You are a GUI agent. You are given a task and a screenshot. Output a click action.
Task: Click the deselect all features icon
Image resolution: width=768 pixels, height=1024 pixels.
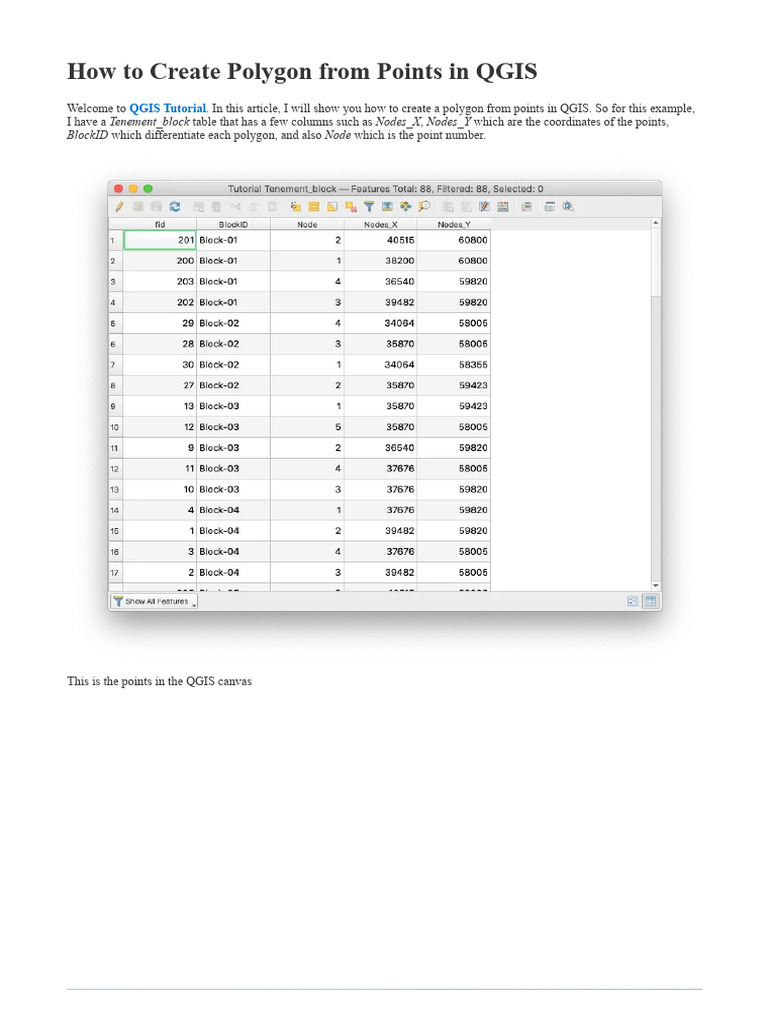point(351,206)
